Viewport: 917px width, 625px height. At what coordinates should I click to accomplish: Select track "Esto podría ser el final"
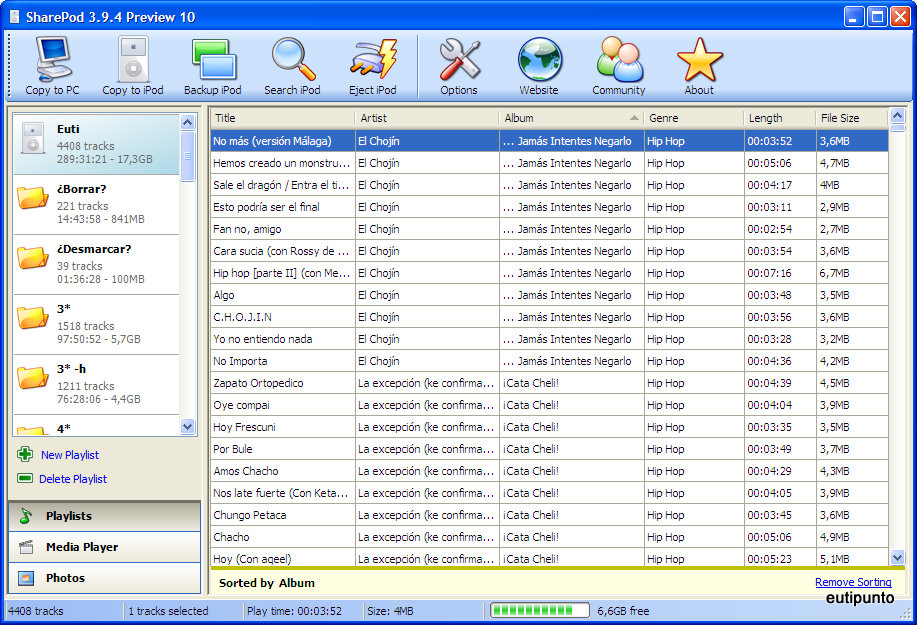tap(282, 207)
